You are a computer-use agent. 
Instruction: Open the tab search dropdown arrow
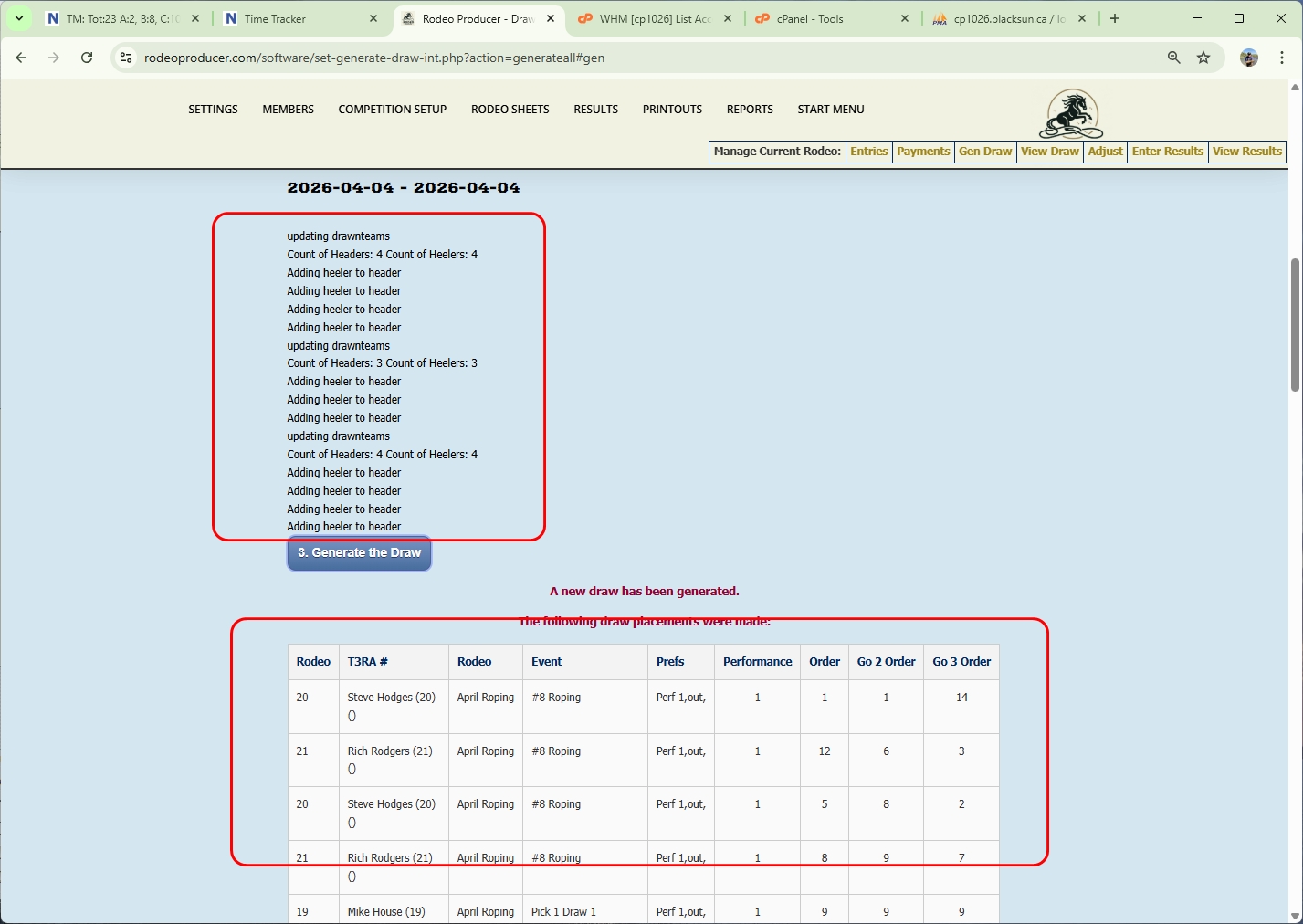click(18, 18)
